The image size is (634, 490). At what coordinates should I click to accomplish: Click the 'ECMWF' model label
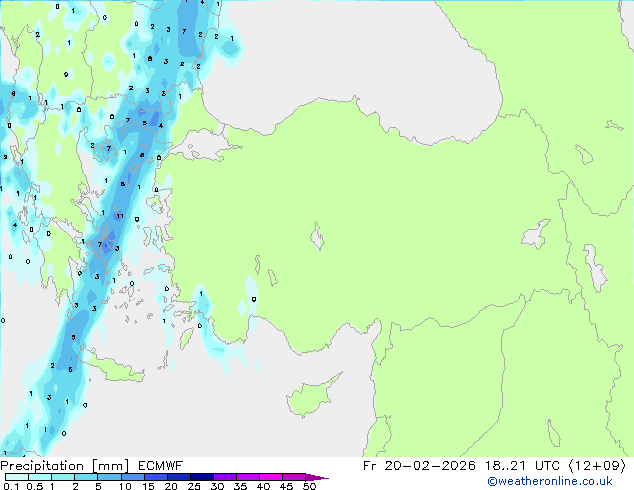[161, 466]
